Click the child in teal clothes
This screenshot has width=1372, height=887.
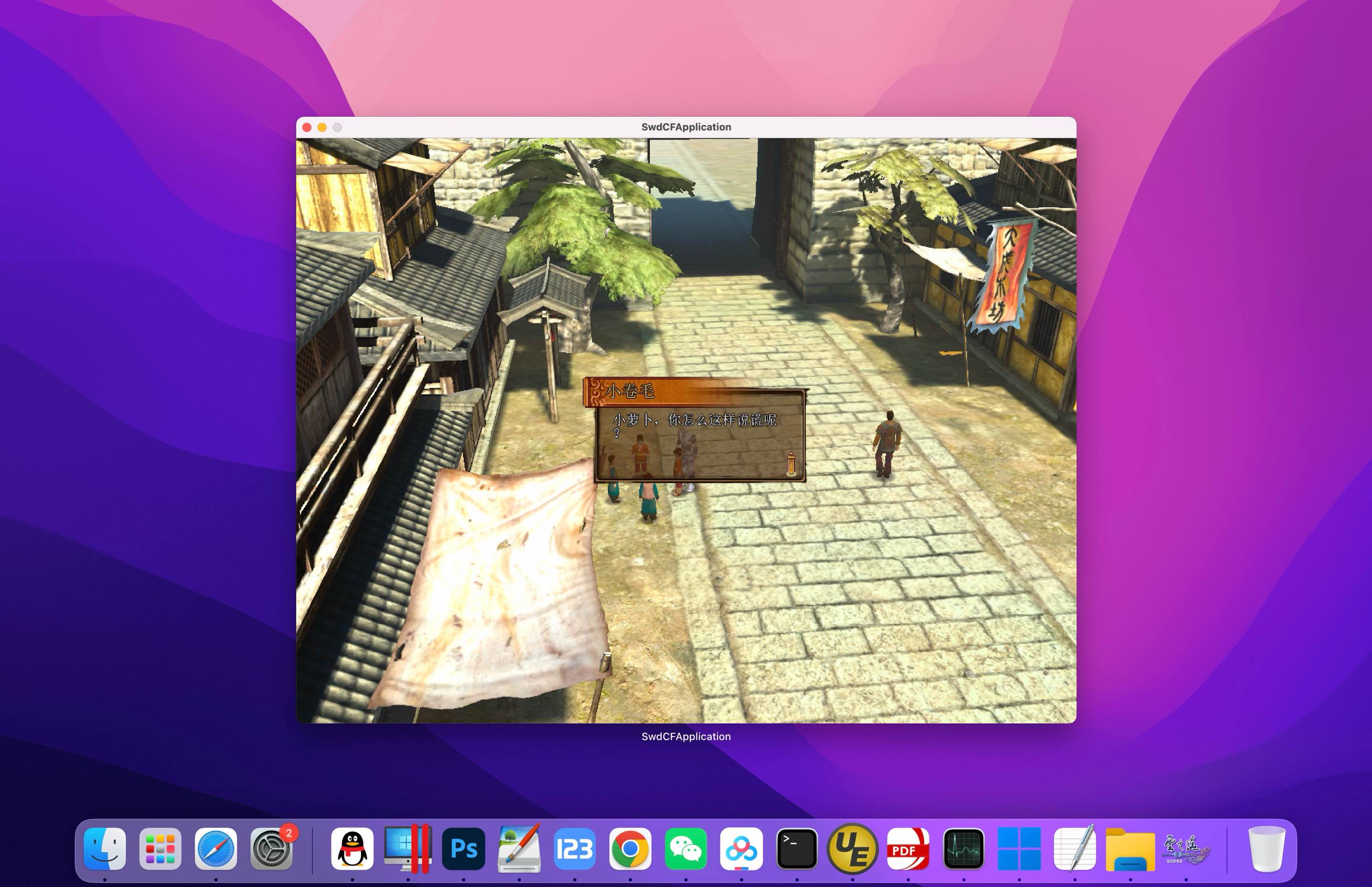point(648,497)
